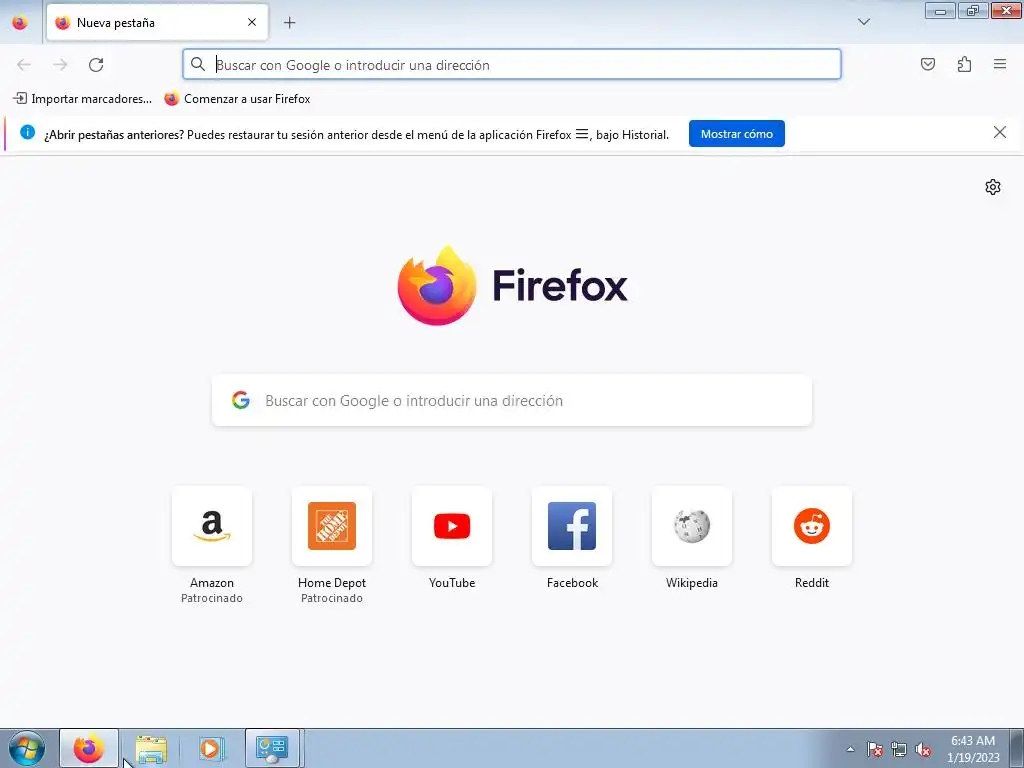Open the Firefox application hamburger menu
The height and width of the screenshot is (768, 1024).
(999, 64)
